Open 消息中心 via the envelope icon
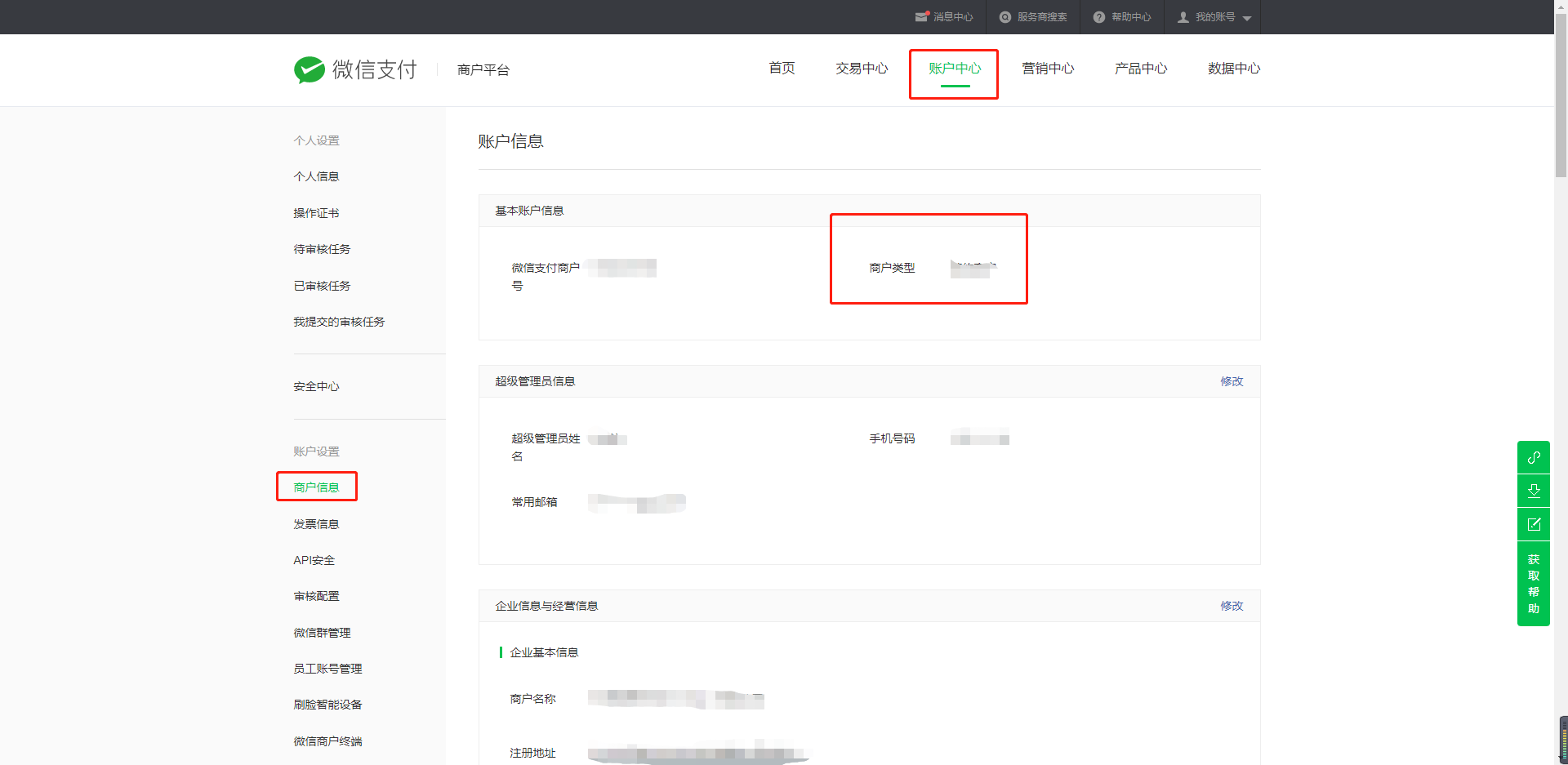Screen dimensions: 1568x765 922,16
